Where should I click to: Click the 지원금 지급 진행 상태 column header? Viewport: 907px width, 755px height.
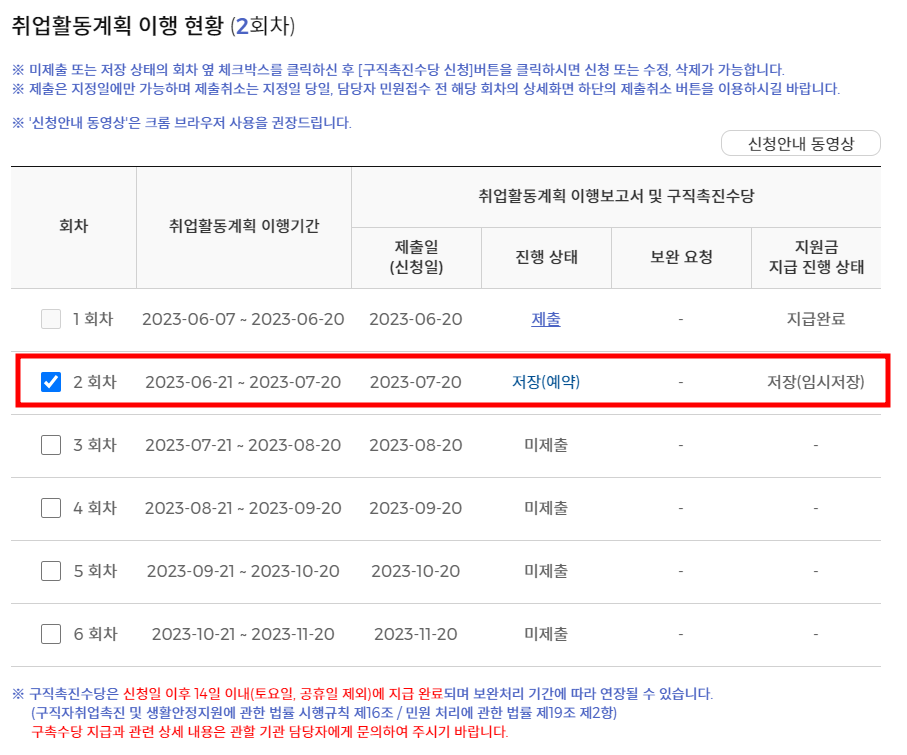(816, 257)
